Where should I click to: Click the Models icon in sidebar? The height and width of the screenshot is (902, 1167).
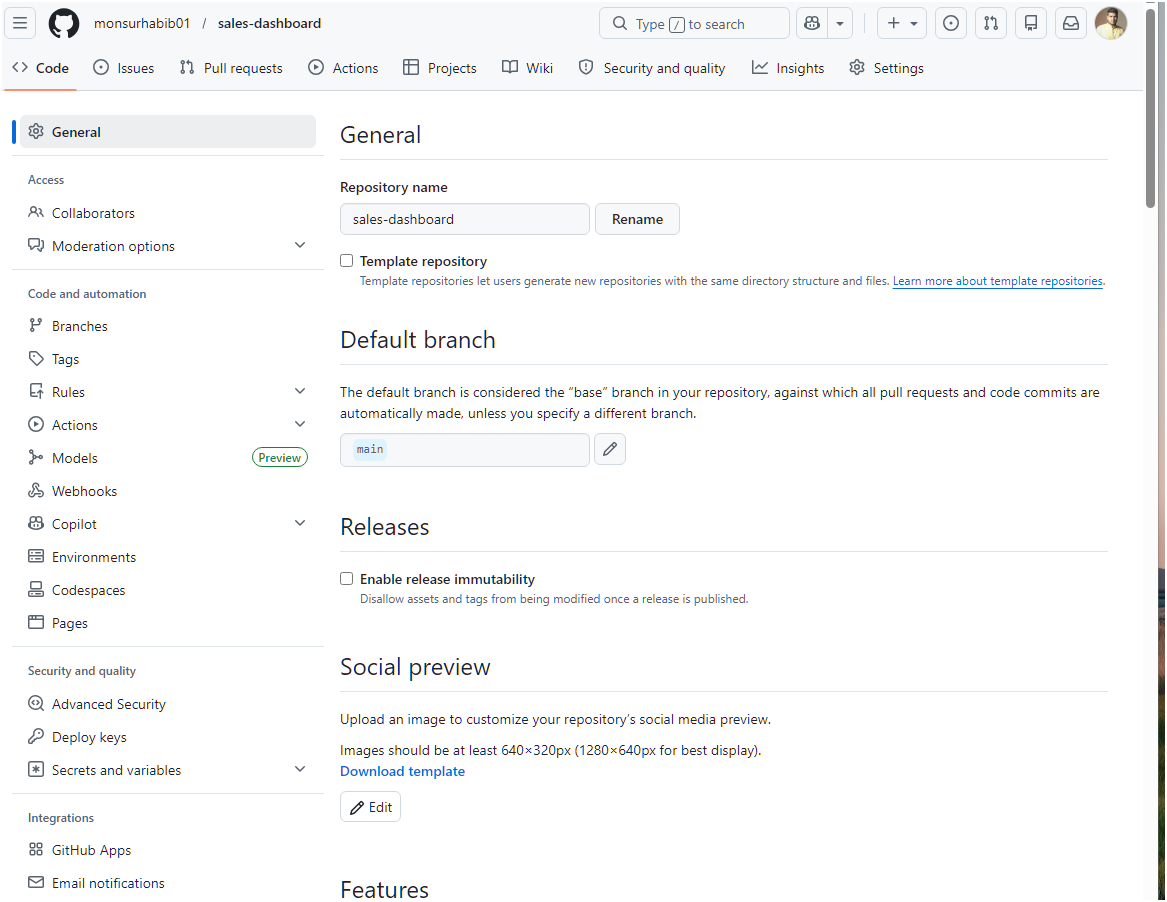point(36,457)
